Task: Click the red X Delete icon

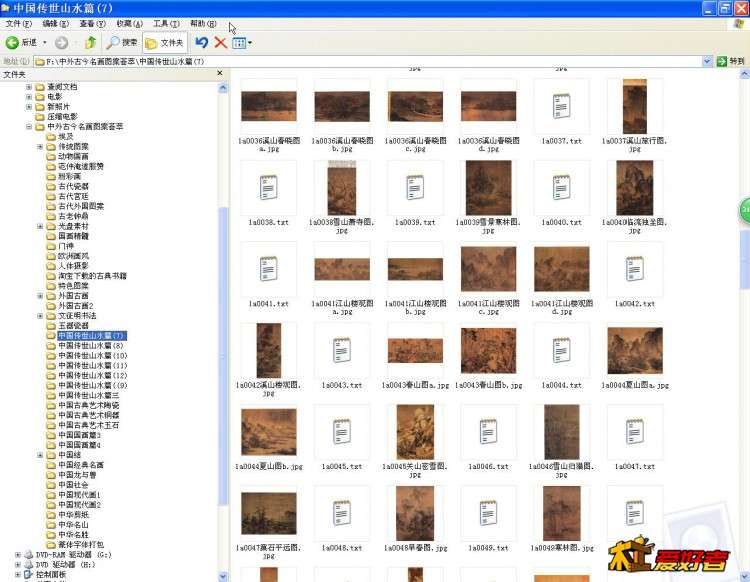Action: click(x=221, y=43)
